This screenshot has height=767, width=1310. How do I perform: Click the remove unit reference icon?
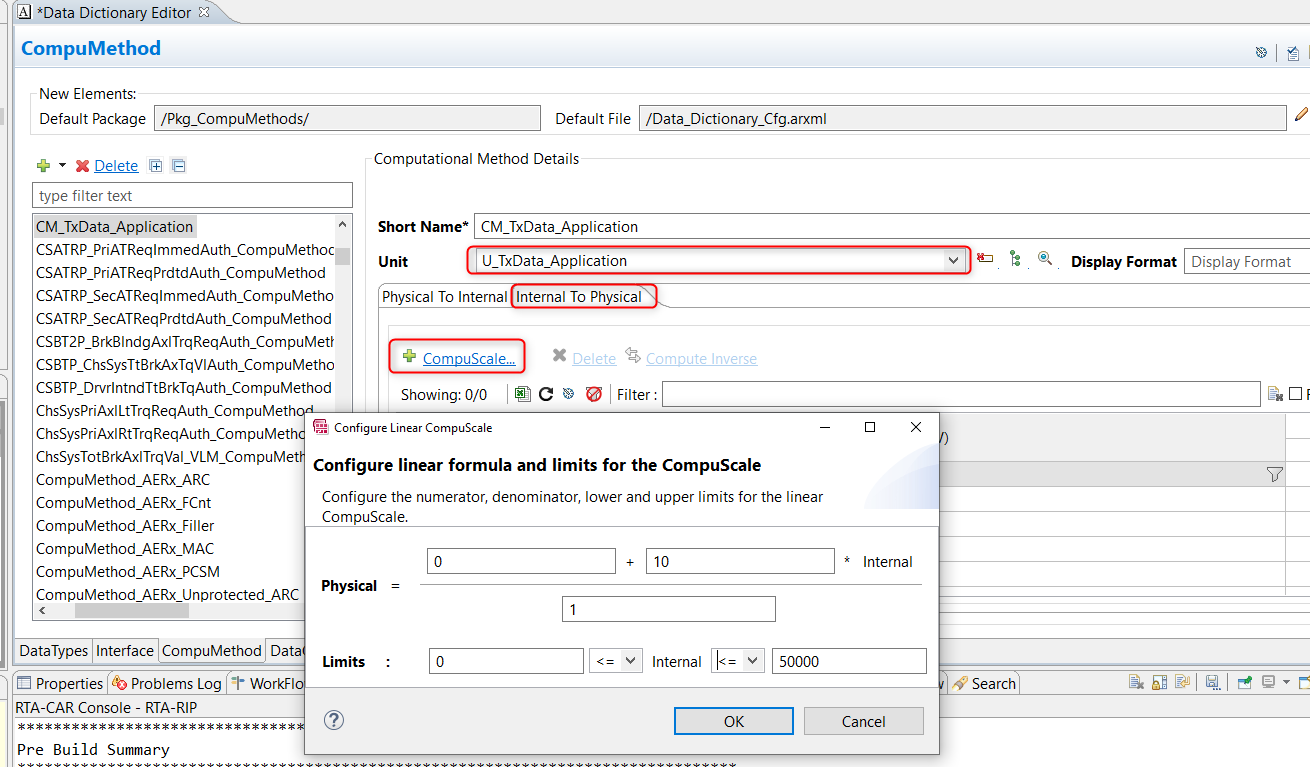pyautogui.click(x=985, y=260)
